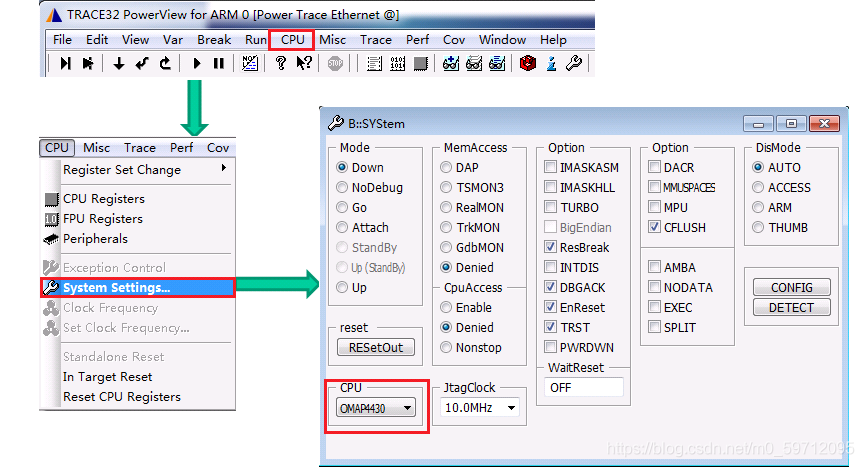864x467 pixels.
Task: Click the single step toolbar icon
Action: (66, 63)
